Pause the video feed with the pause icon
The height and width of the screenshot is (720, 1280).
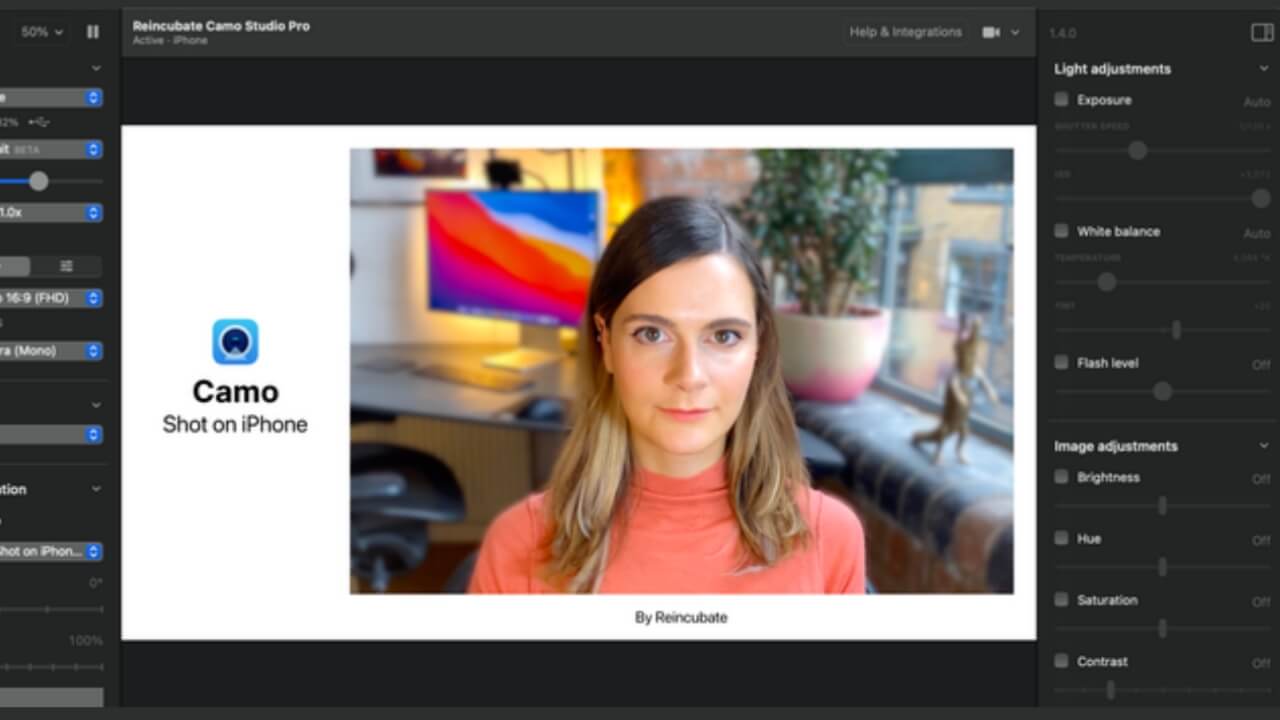93,32
